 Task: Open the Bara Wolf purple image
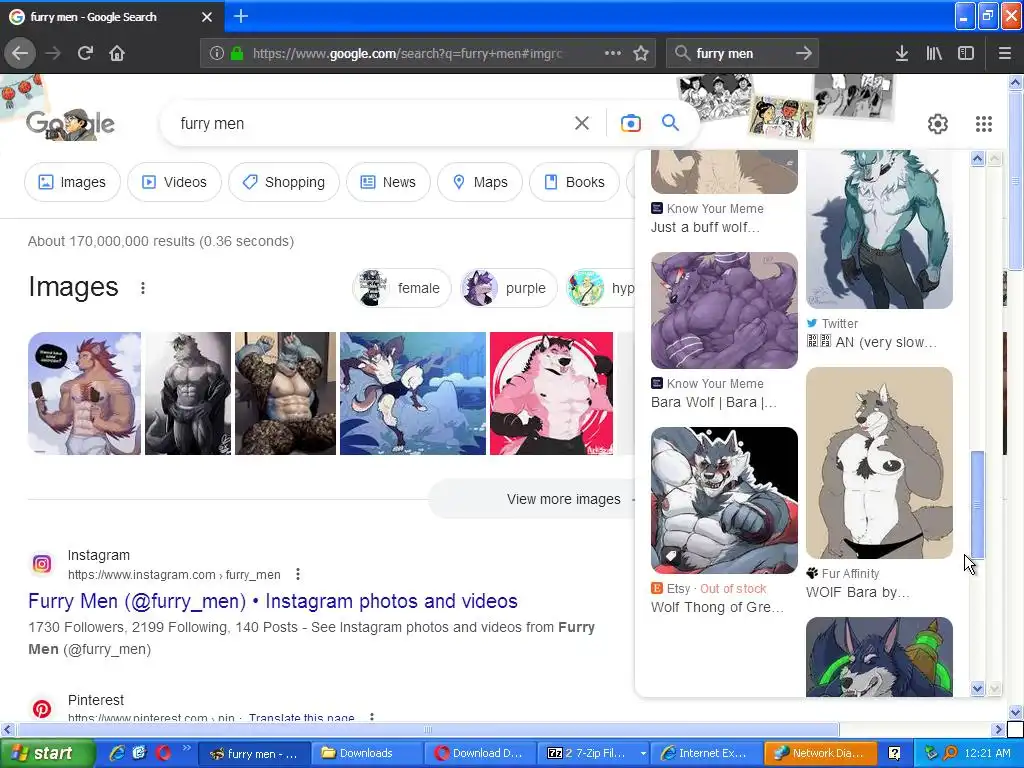pos(724,310)
